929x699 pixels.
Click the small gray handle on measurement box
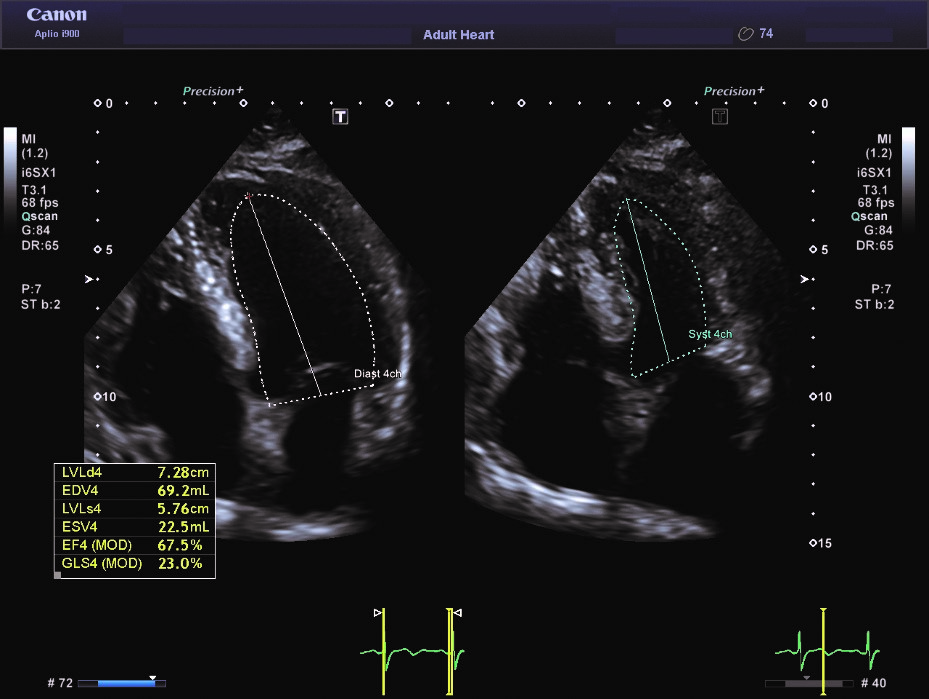pos(58,576)
